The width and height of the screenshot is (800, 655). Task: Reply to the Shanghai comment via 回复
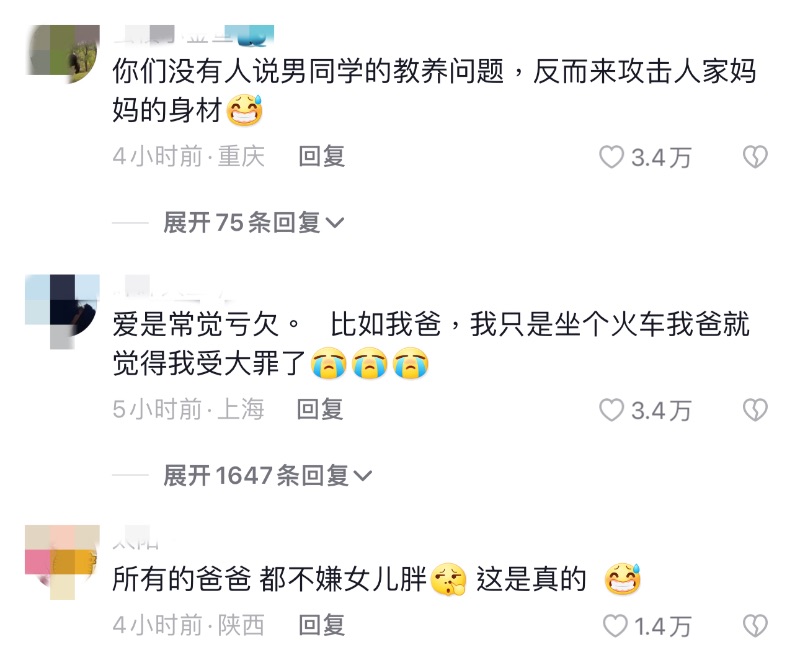tap(320, 410)
